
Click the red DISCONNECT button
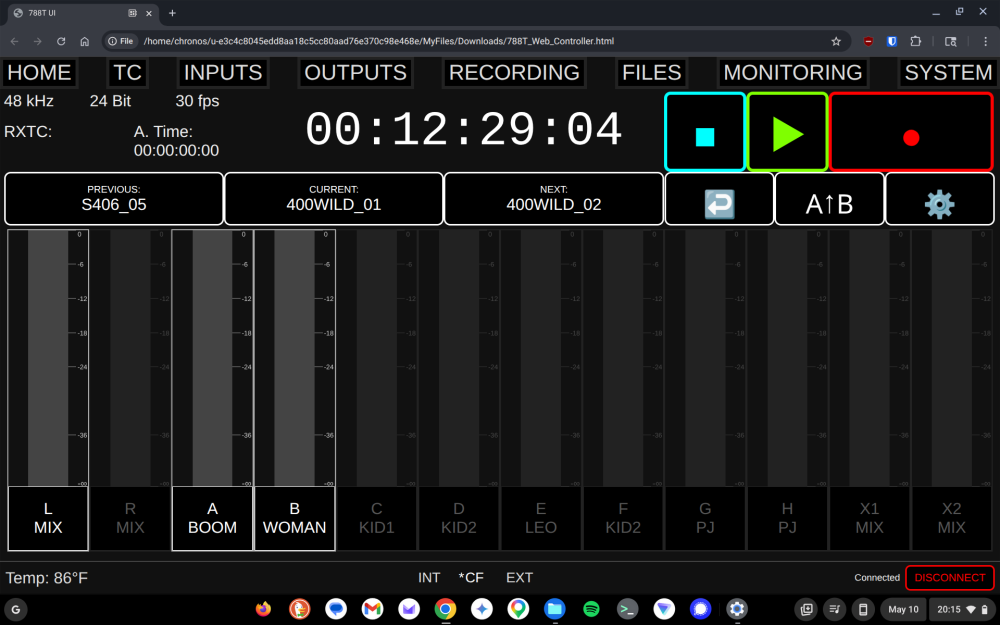950,578
